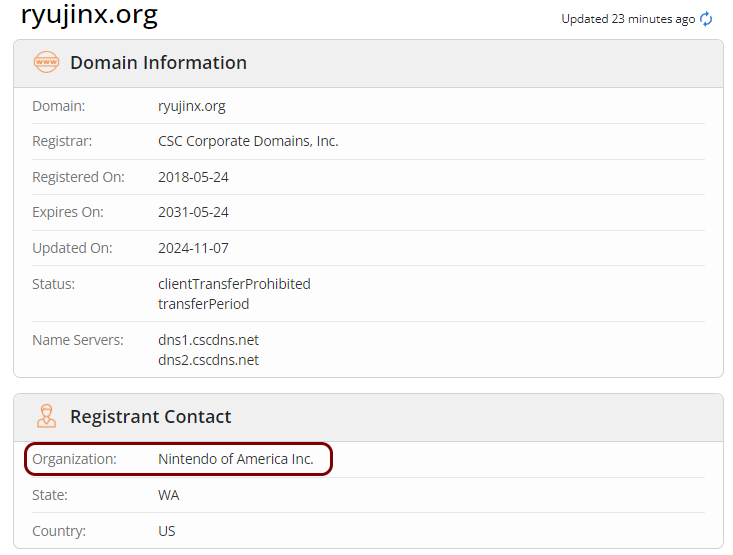Click Nintendo of America Inc. organization
The width and height of the screenshot is (733, 555).
tap(236, 460)
